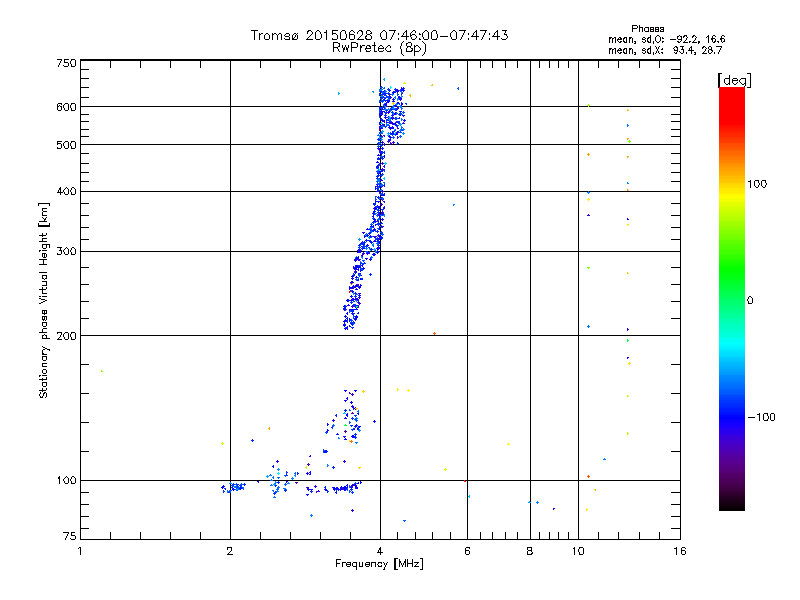Click the x-axis tick label '6'

tap(467, 551)
